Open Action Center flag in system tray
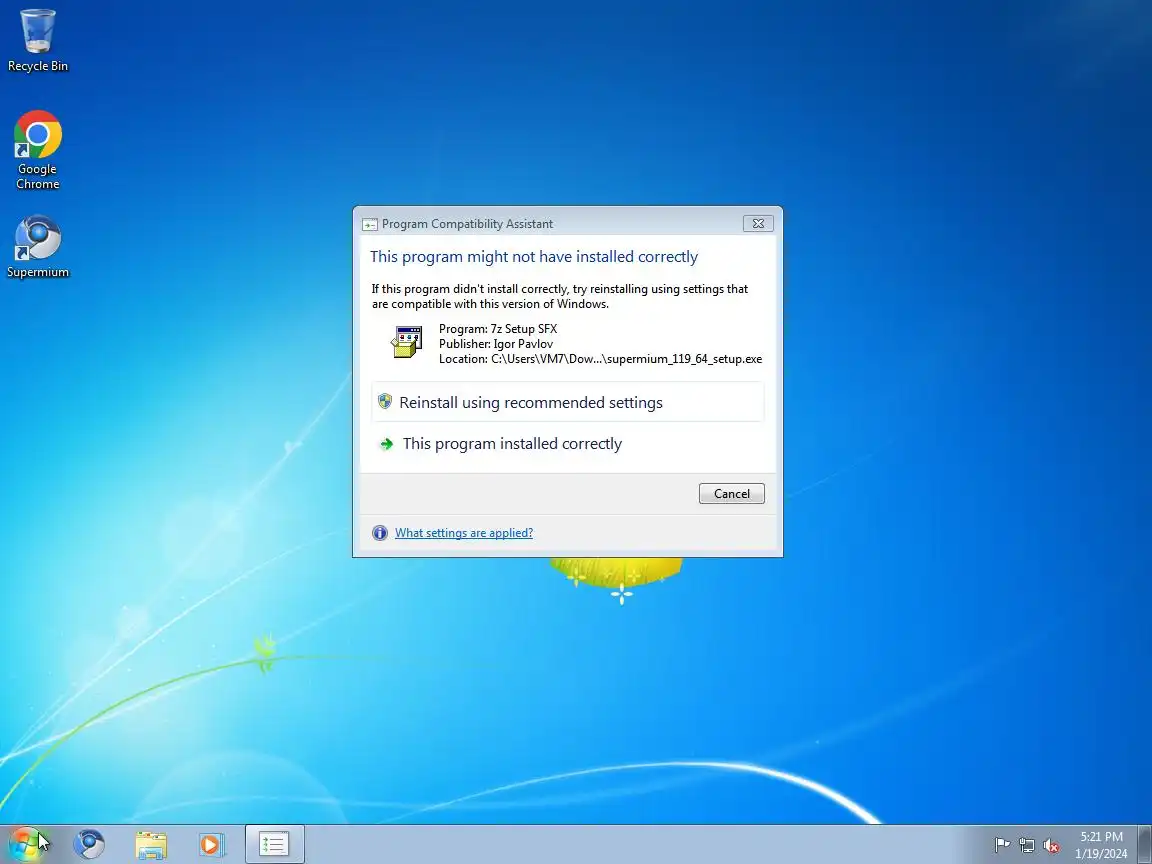 coord(1001,845)
